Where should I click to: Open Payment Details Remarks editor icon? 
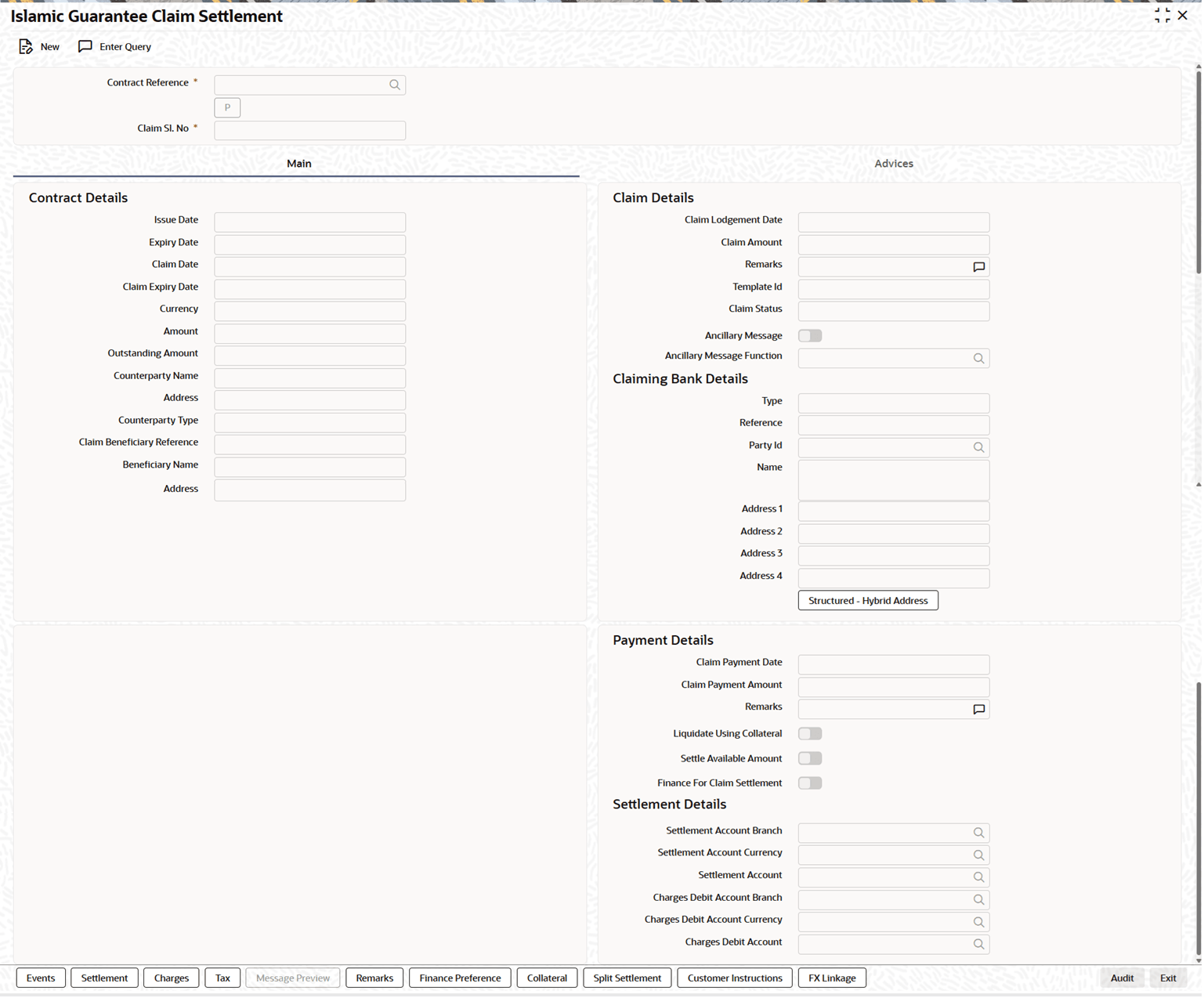coord(979,710)
